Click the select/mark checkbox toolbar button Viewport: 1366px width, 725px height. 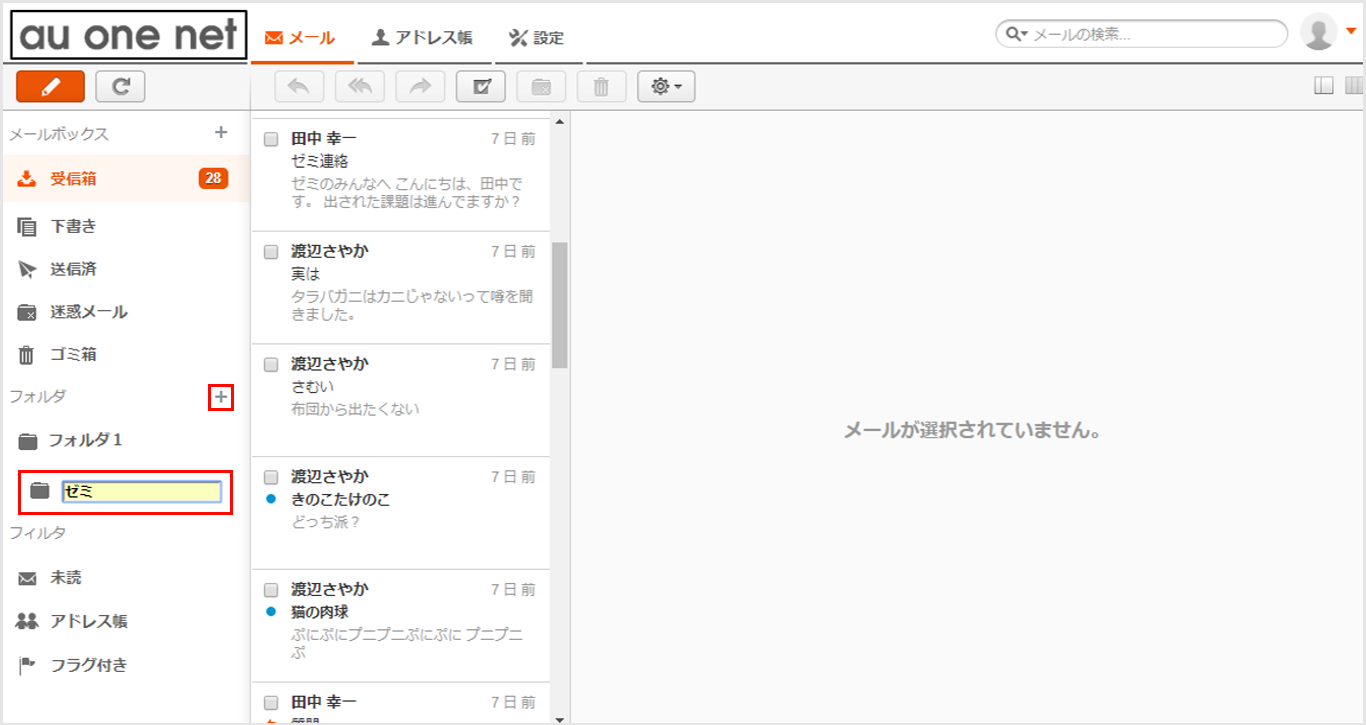[481, 87]
